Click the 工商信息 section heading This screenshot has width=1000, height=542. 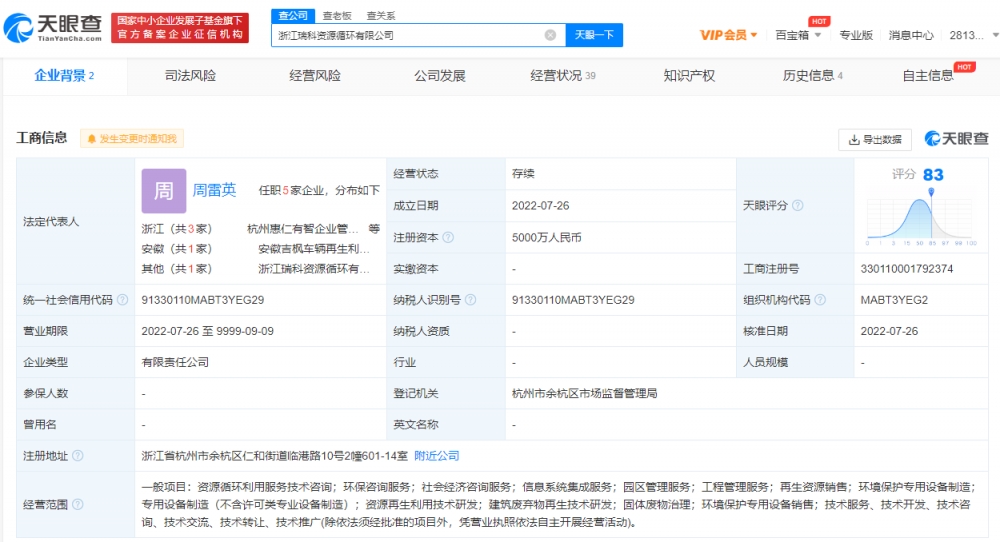pyautogui.click(x=41, y=138)
